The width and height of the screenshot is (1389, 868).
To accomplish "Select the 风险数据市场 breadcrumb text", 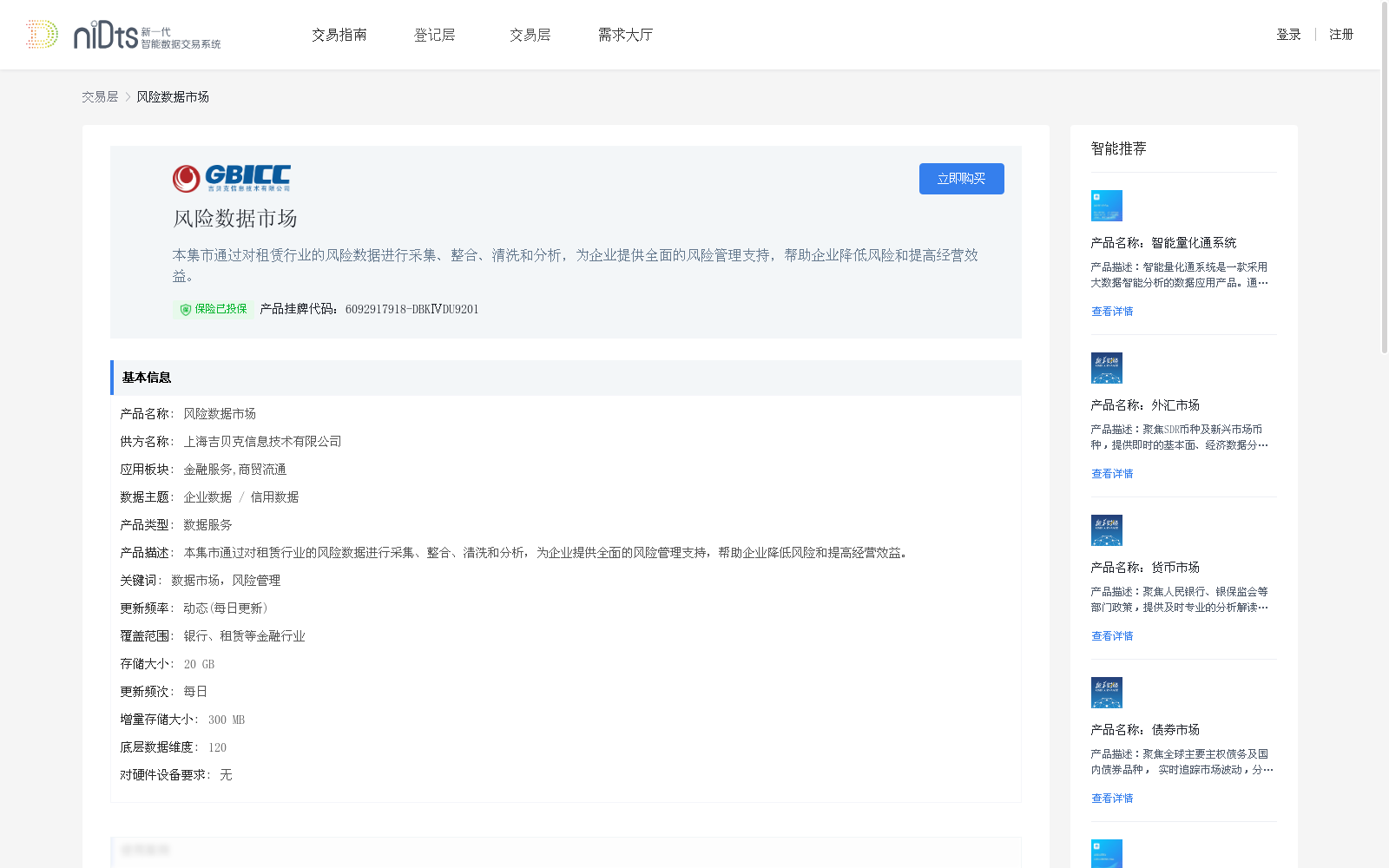I will 173,97.
